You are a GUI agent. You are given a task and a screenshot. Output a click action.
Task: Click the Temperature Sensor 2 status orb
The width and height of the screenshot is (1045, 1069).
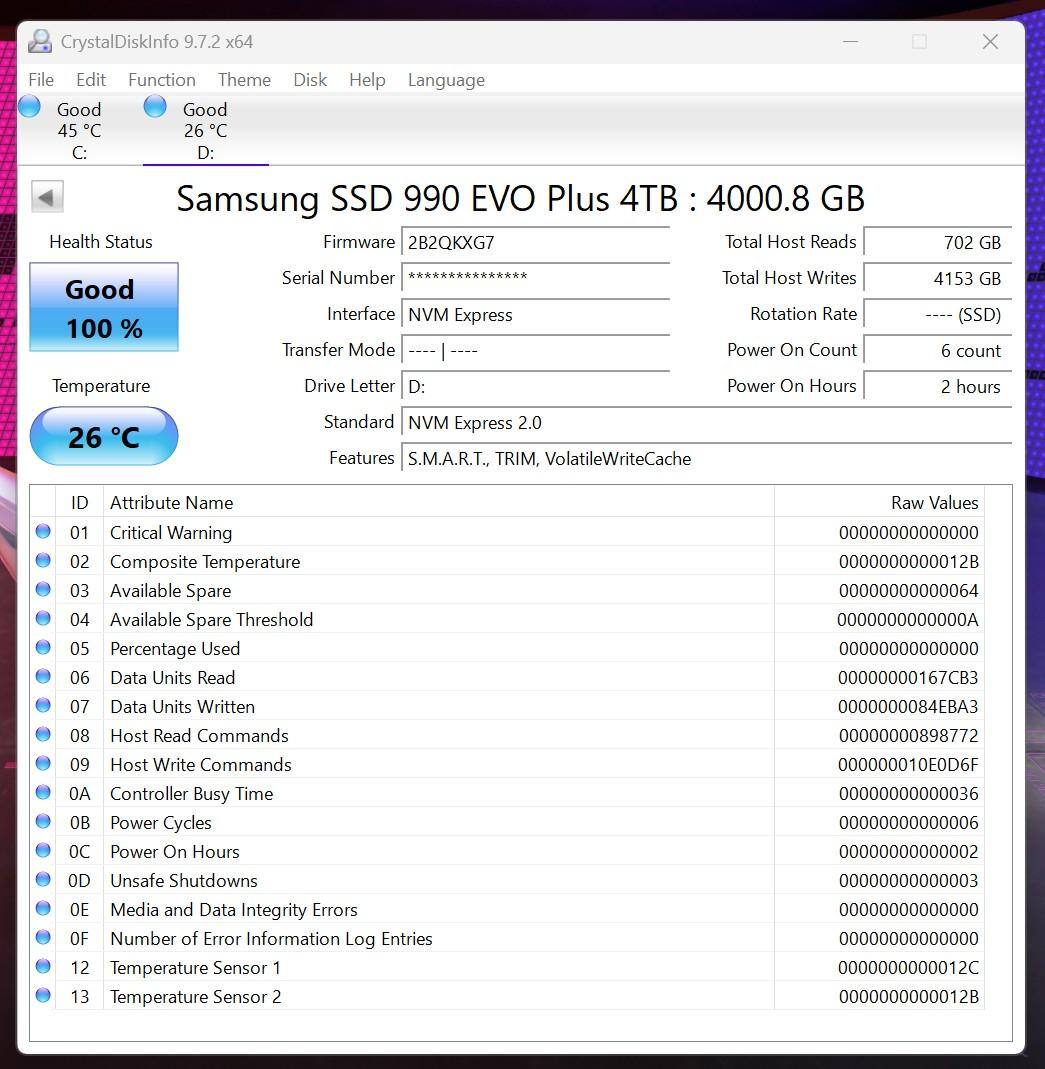point(43,996)
